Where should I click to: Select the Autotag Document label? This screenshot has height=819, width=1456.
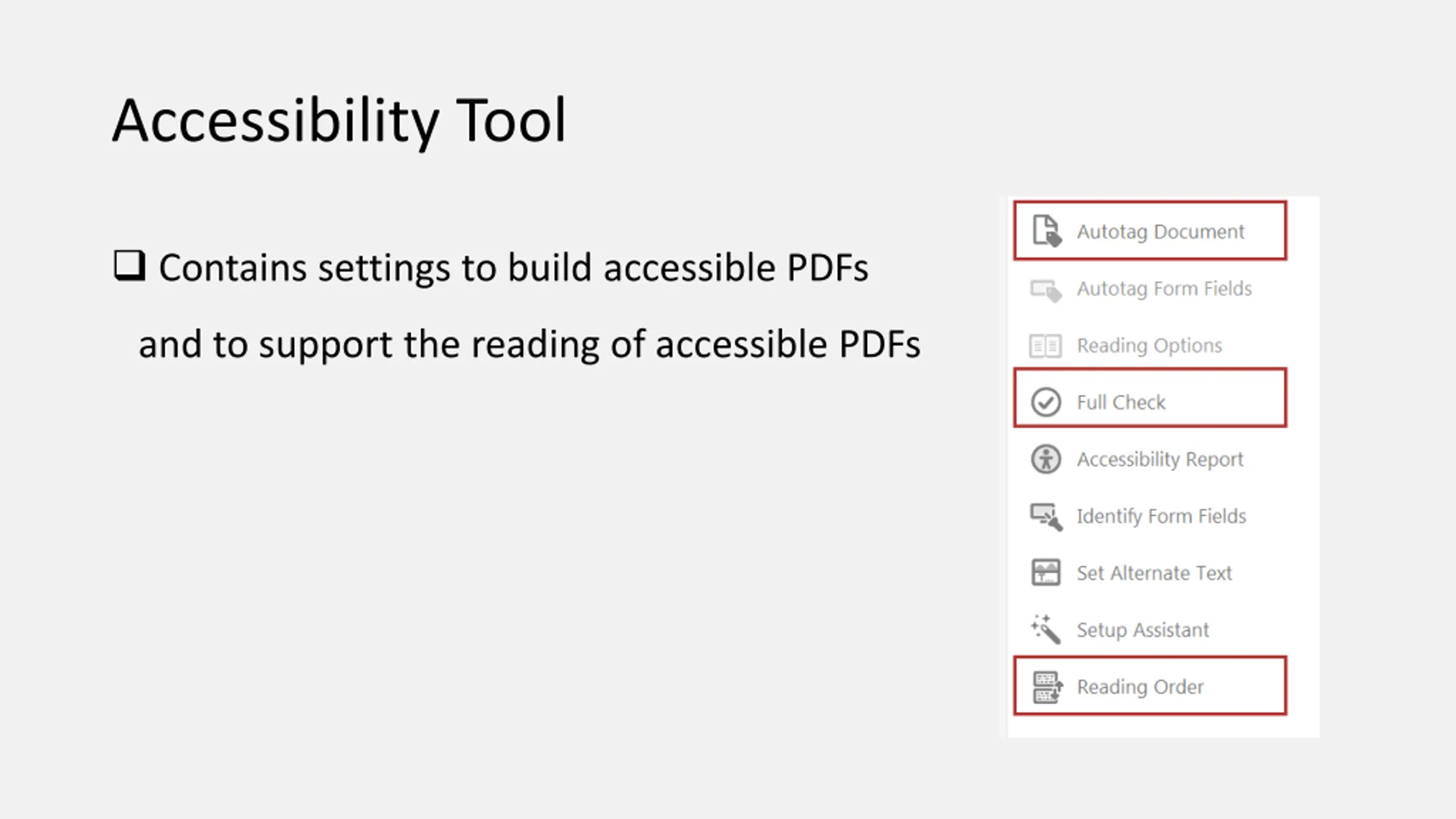[x=1160, y=232]
